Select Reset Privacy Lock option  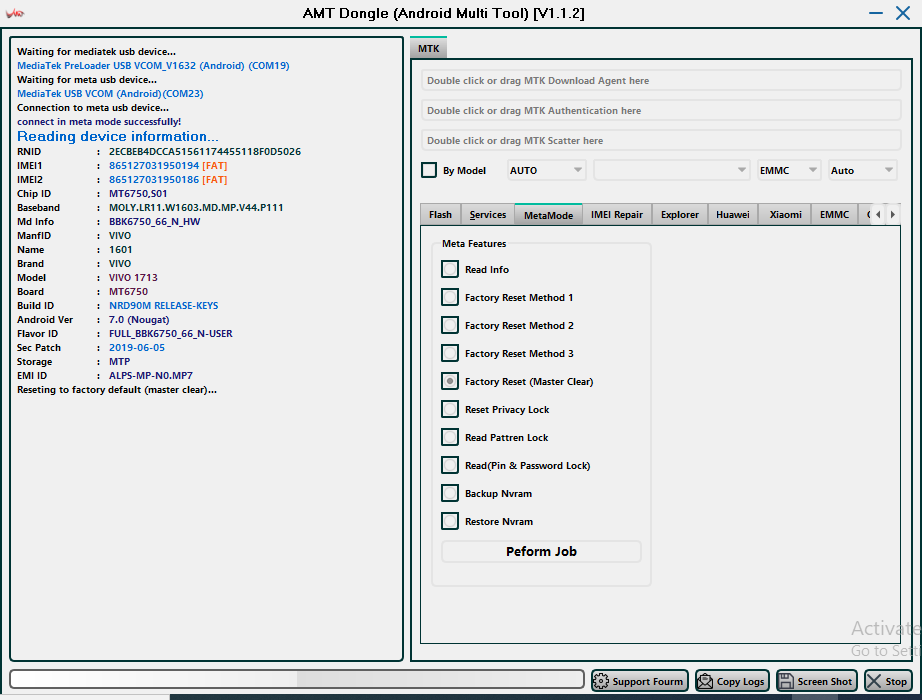pos(450,409)
